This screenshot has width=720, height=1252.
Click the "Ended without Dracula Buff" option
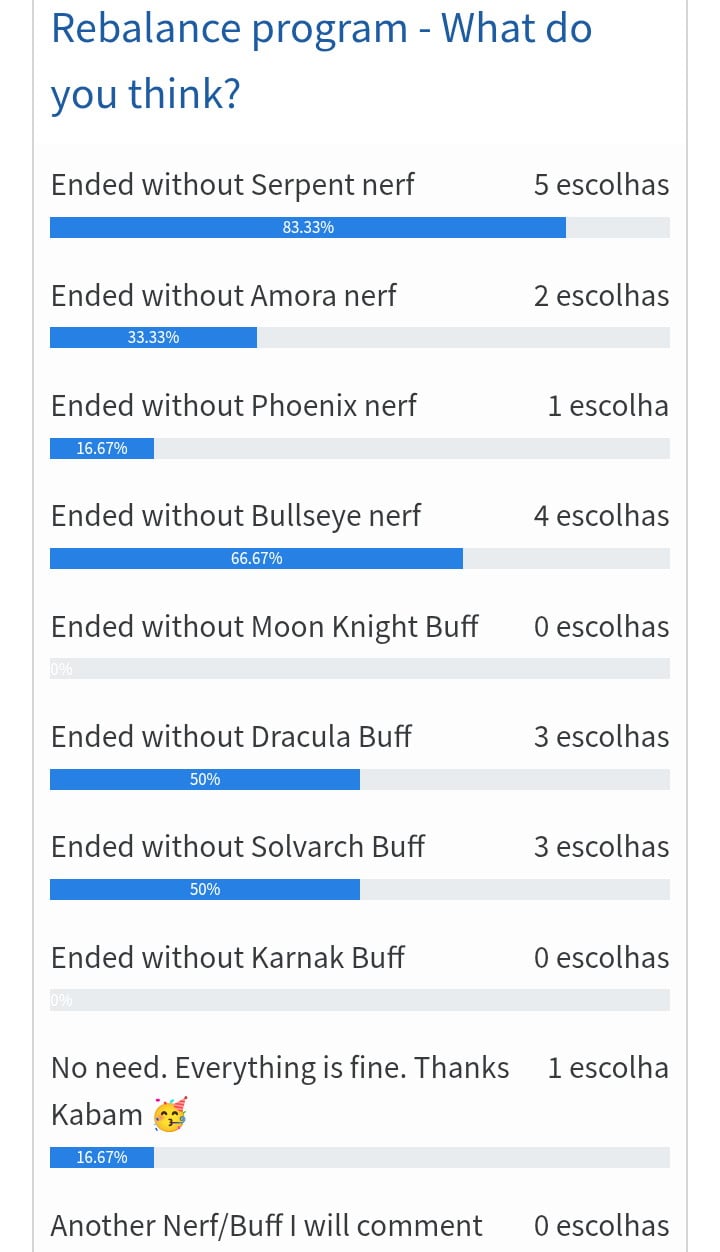[231, 737]
